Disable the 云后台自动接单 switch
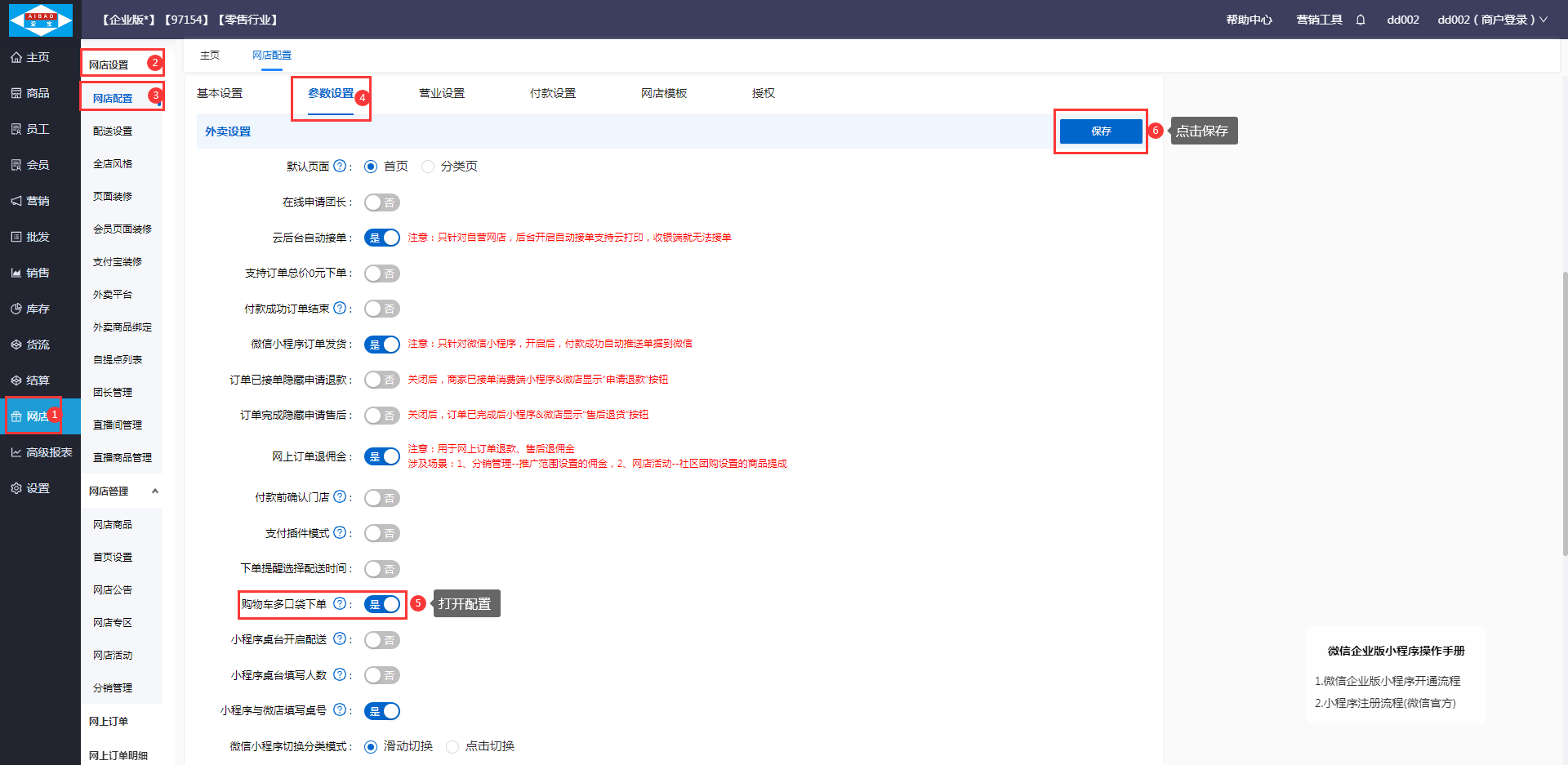1568x765 pixels. [381, 238]
